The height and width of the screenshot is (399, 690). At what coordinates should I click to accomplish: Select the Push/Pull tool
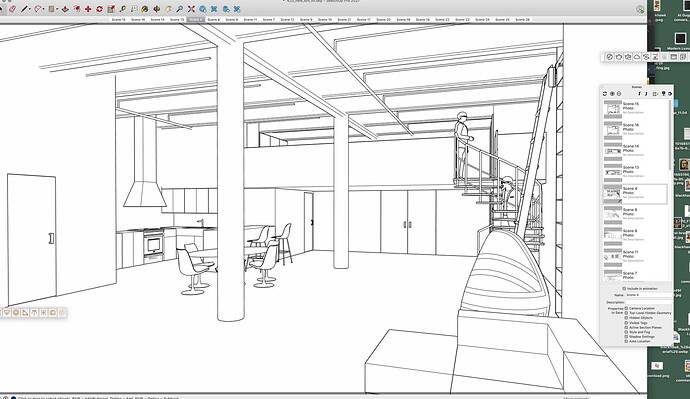65,9
